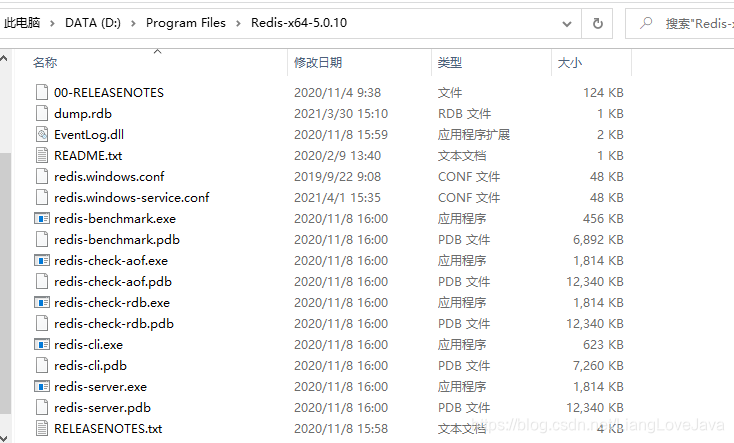This screenshot has height=443, width=734.
Task: Click the date 2021/3/30 15:10
Action: (341, 113)
